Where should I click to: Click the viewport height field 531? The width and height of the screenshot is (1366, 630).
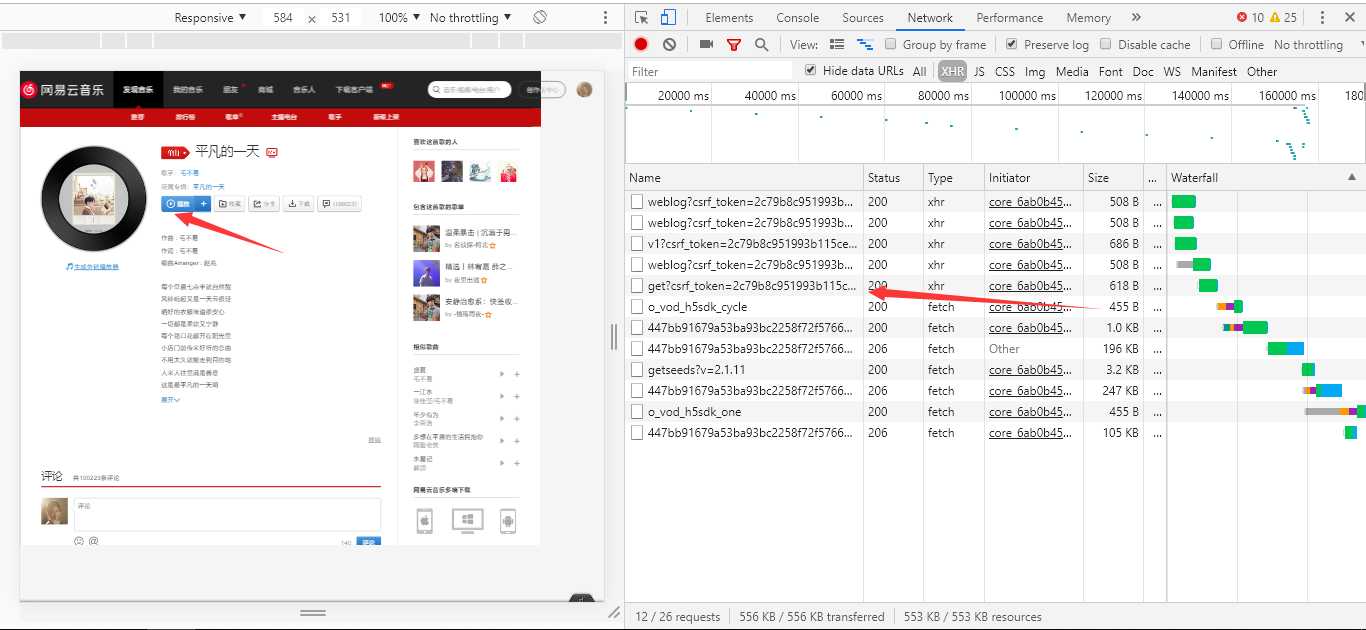click(341, 18)
